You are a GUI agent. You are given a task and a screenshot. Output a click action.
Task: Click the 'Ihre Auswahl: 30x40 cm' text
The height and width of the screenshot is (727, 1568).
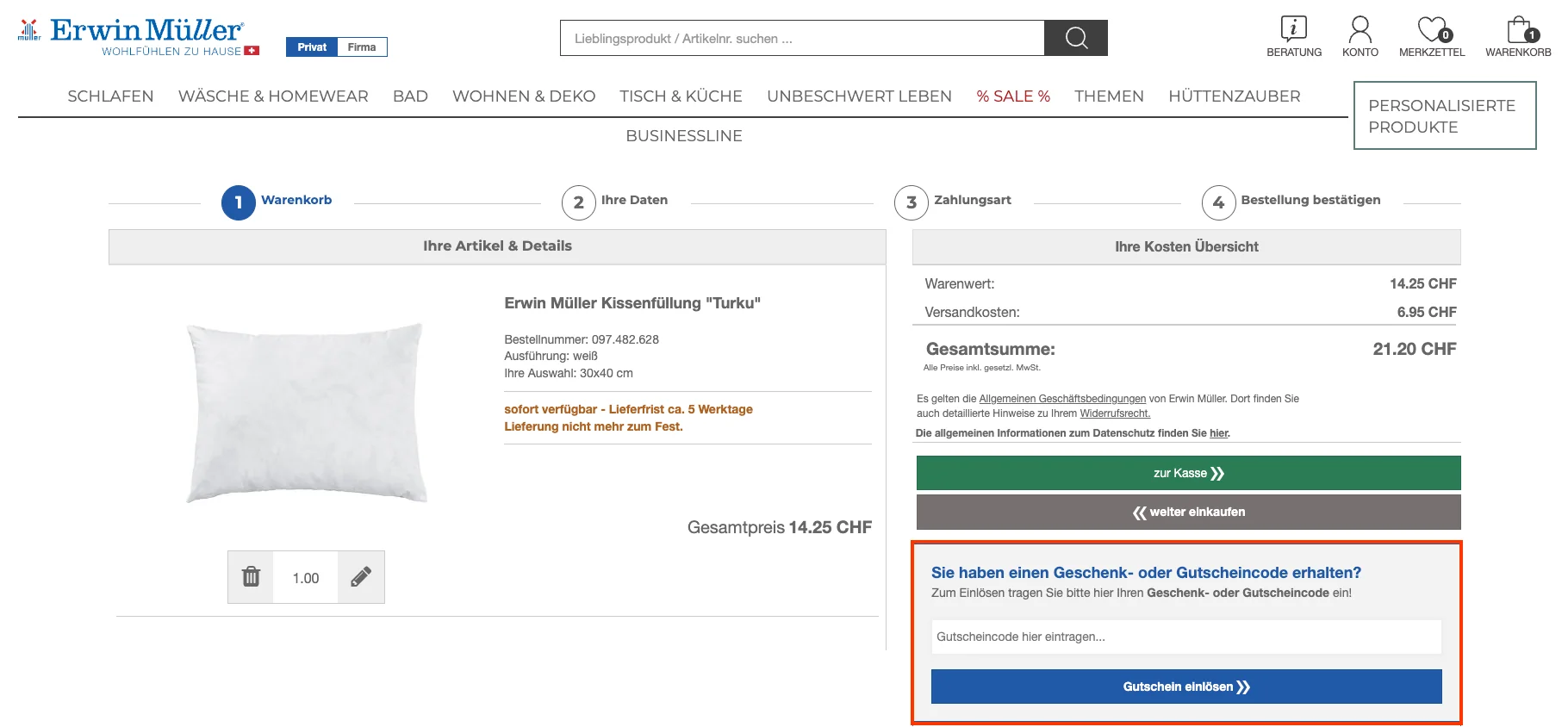(x=569, y=373)
